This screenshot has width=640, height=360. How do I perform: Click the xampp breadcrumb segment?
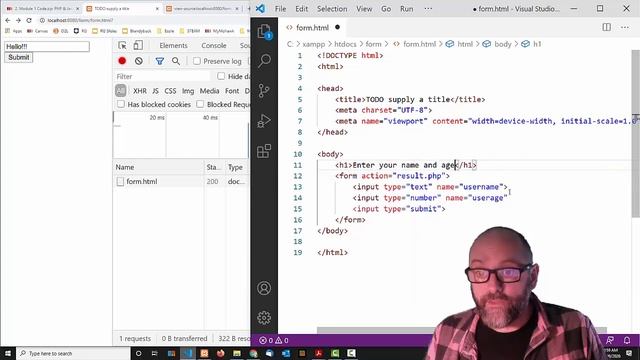pos(313,44)
